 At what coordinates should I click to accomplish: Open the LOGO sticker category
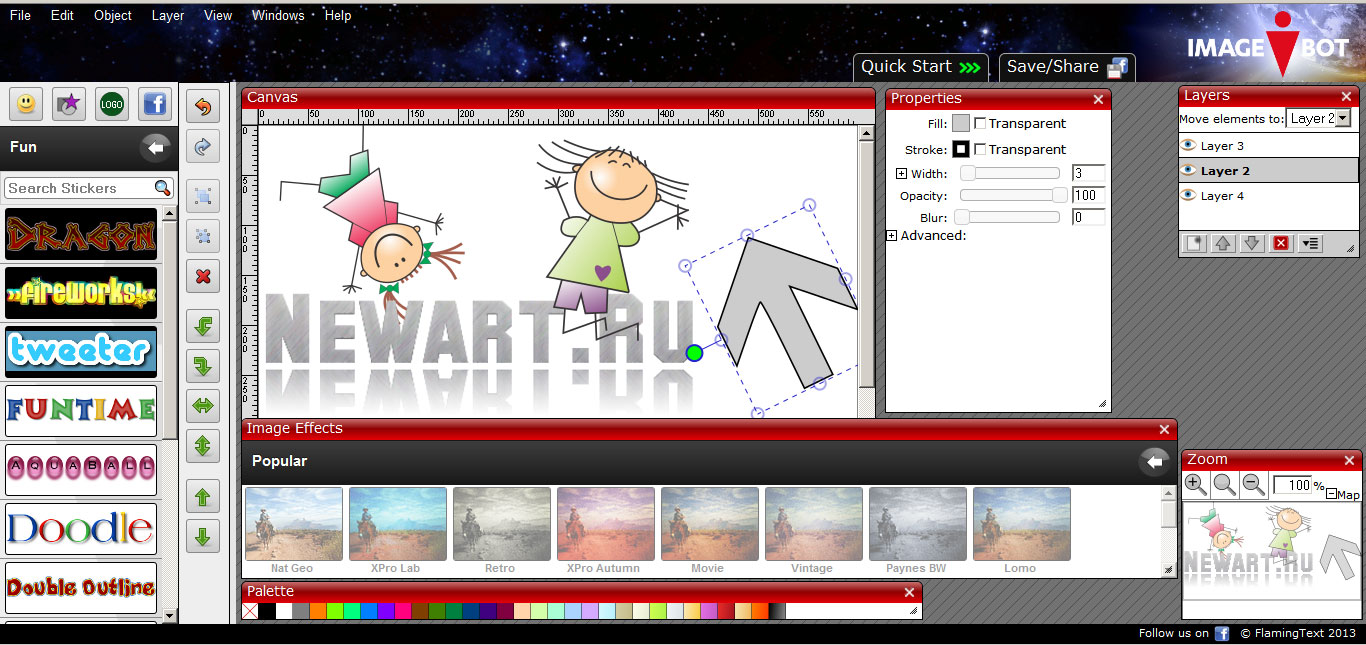click(111, 104)
